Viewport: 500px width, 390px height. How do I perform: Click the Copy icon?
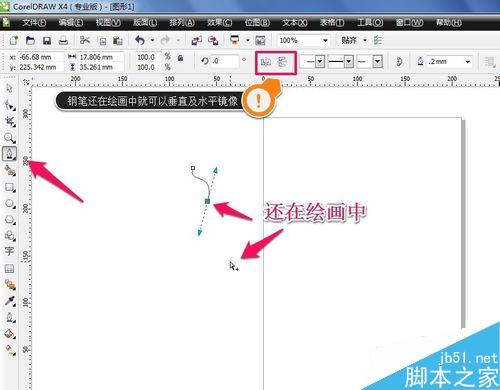(102, 41)
